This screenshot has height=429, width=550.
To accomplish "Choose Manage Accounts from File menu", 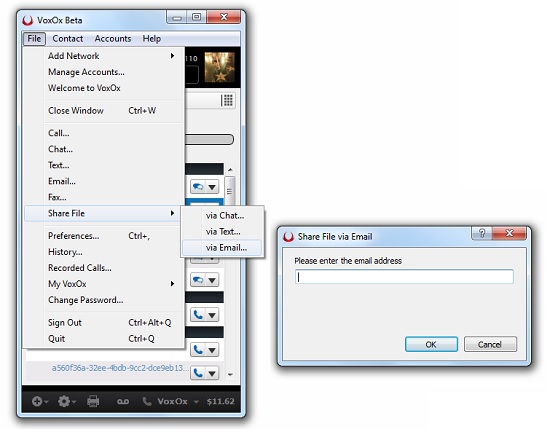I will coord(104,72).
